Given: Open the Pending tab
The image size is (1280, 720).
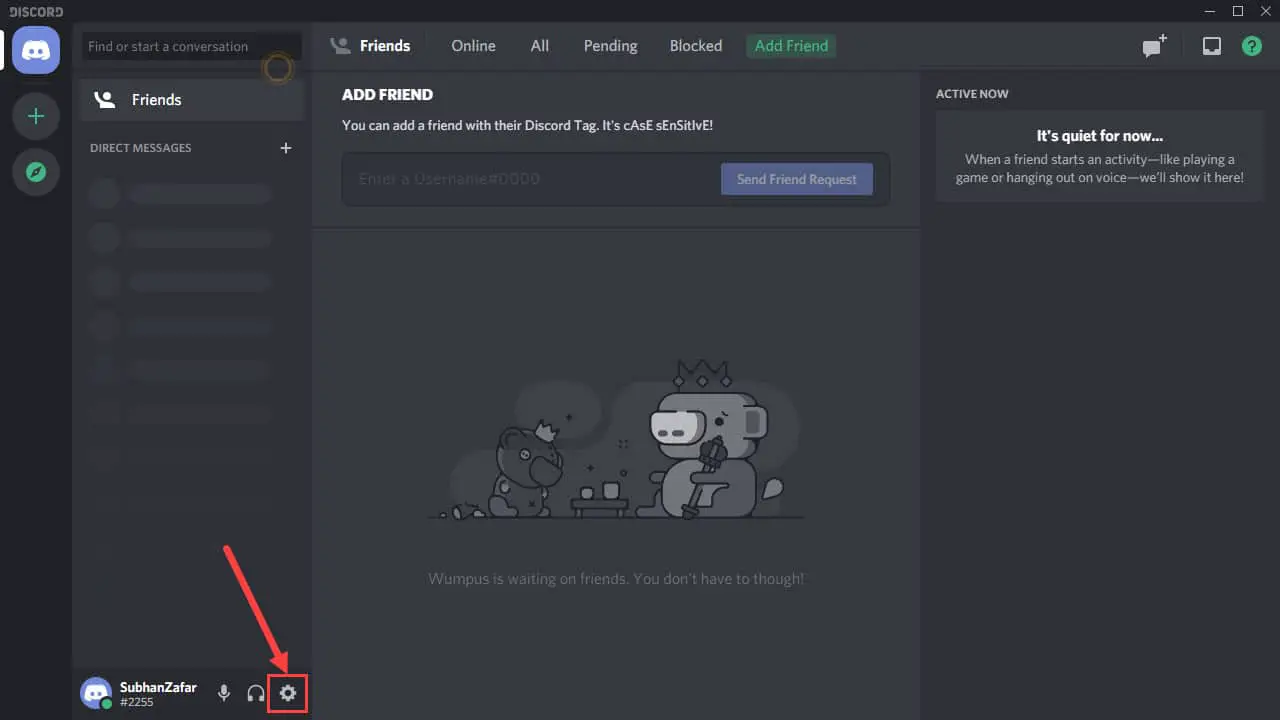Looking at the screenshot, I should click(610, 46).
